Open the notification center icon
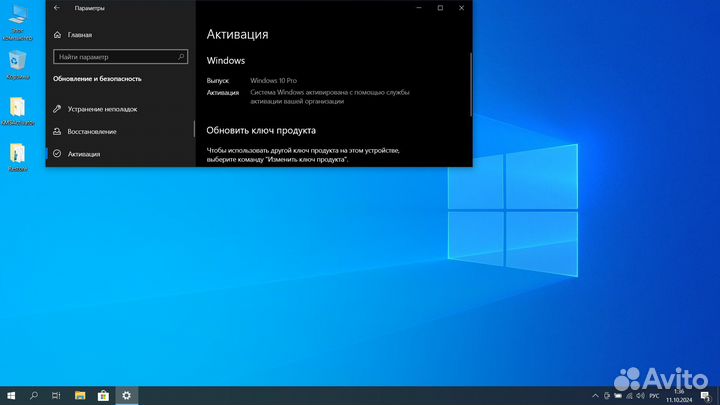 [706, 396]
